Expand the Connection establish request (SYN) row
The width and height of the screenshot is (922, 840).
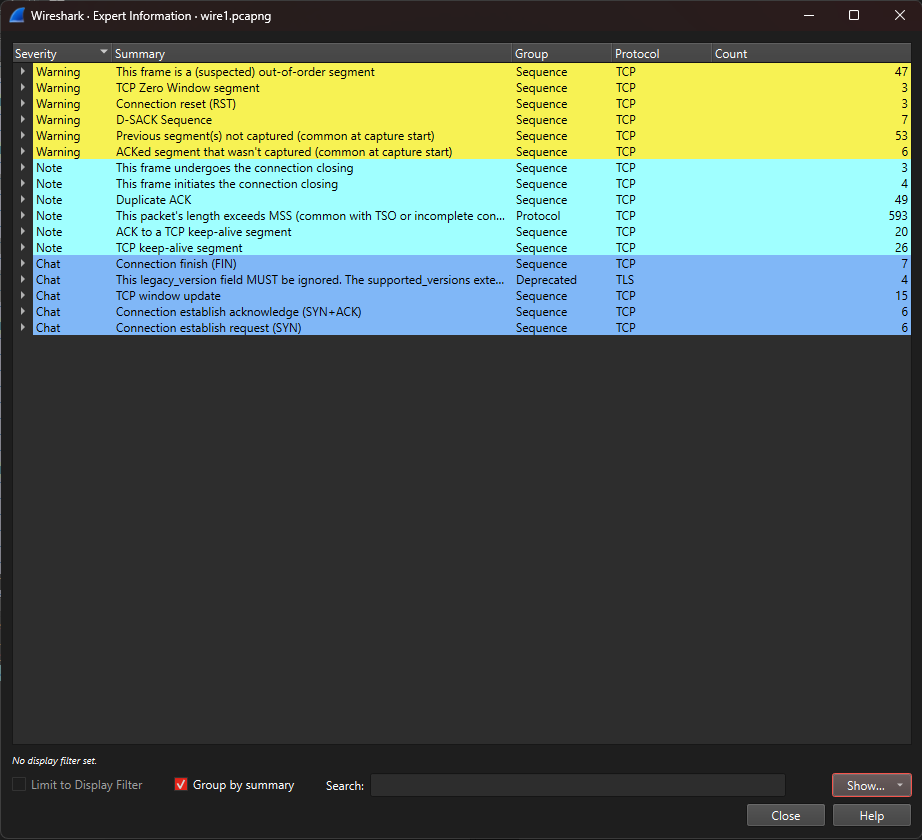click(x=22, y=327)
